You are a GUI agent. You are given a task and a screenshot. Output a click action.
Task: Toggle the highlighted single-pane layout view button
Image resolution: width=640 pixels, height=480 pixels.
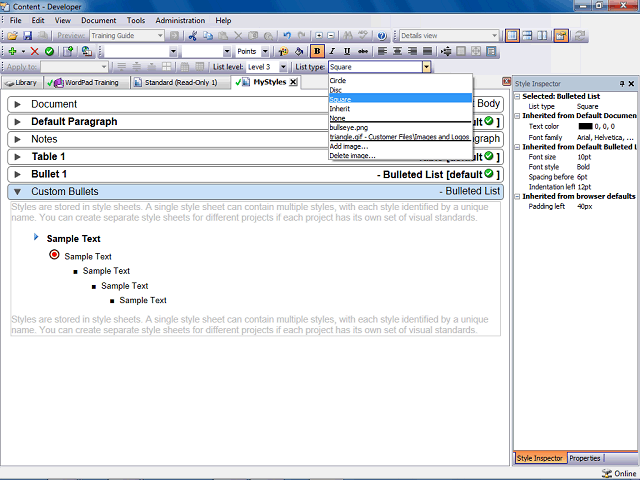tap(512, 36)
